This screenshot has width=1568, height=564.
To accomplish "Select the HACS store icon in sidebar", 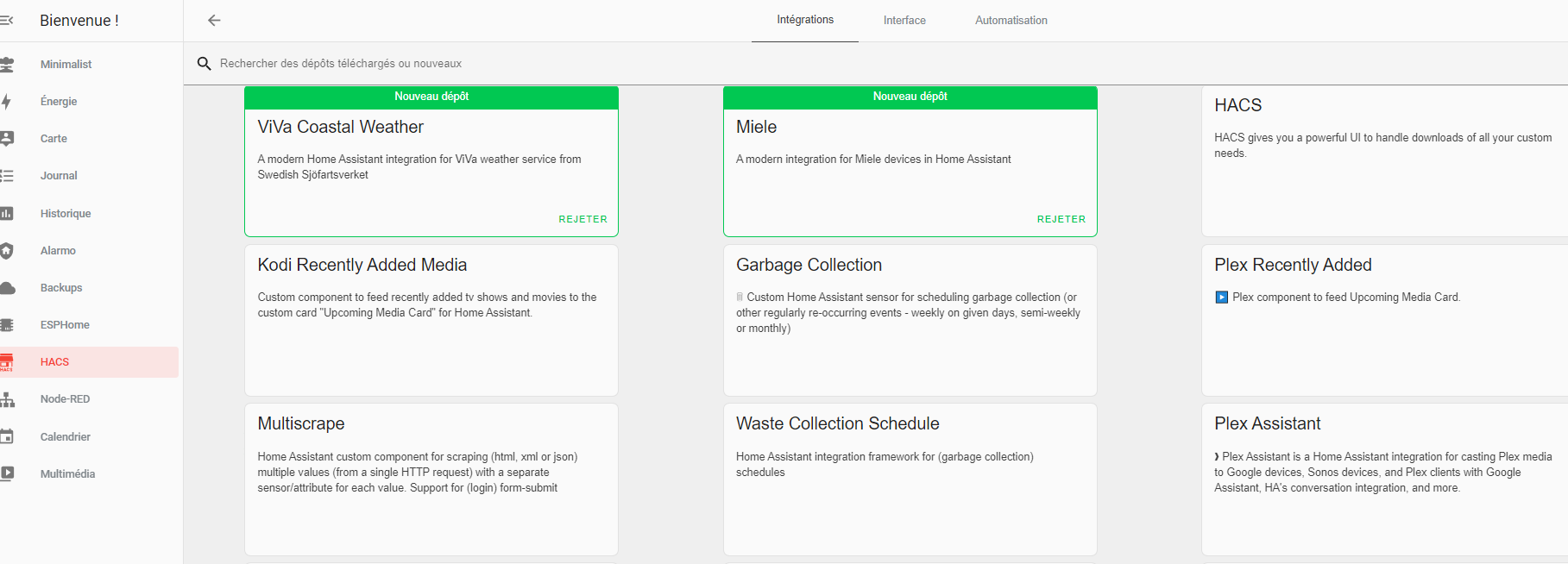I will click(x=7, y=362).
